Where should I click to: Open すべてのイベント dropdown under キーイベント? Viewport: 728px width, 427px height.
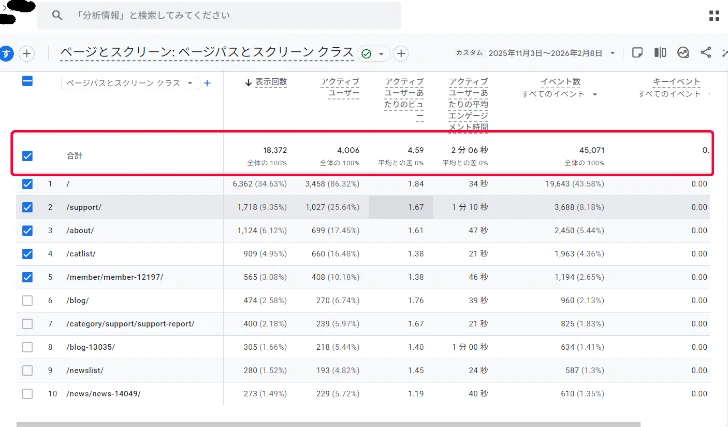point(675,94)
